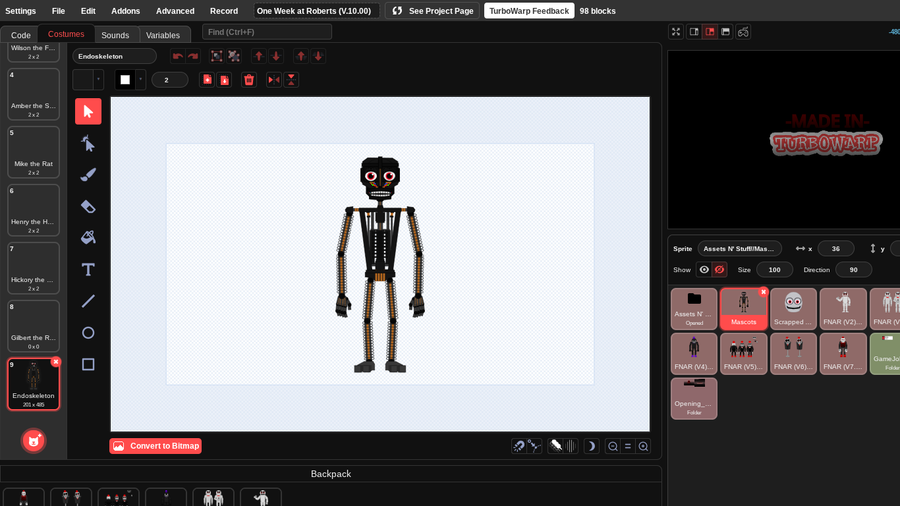Open the gamepad controls icon
The height and width of the screenshot is (506, 900).
pos(743,32)
